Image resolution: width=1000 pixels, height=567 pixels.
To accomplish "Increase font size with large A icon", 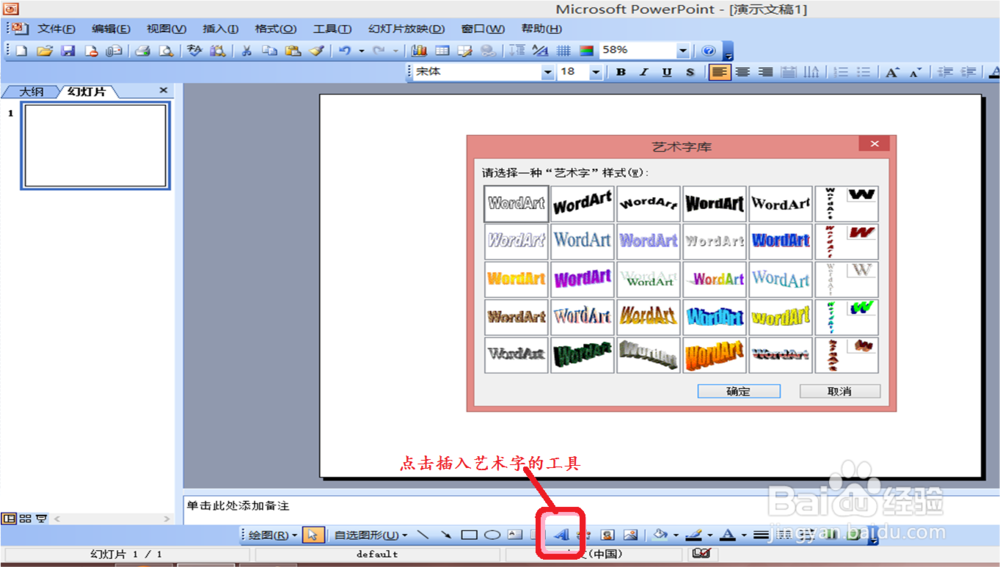I will click(x=892, y=72).
